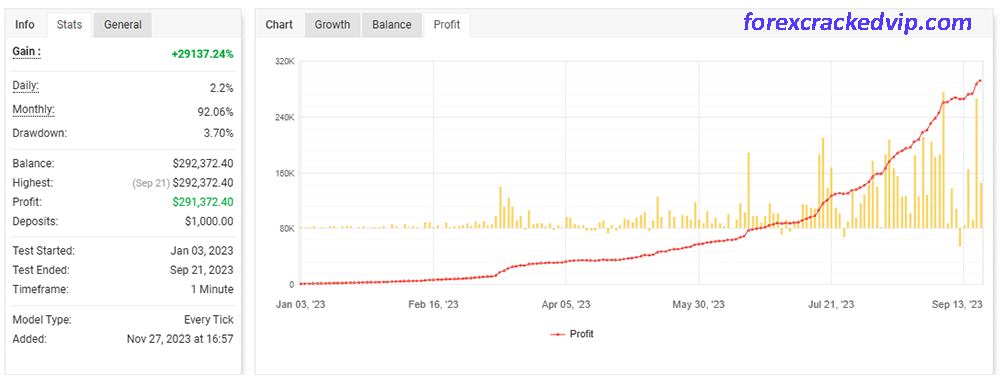Click the Sep 13, '23 axis label
Viewport: 1000px width, 375px height.
958,305
